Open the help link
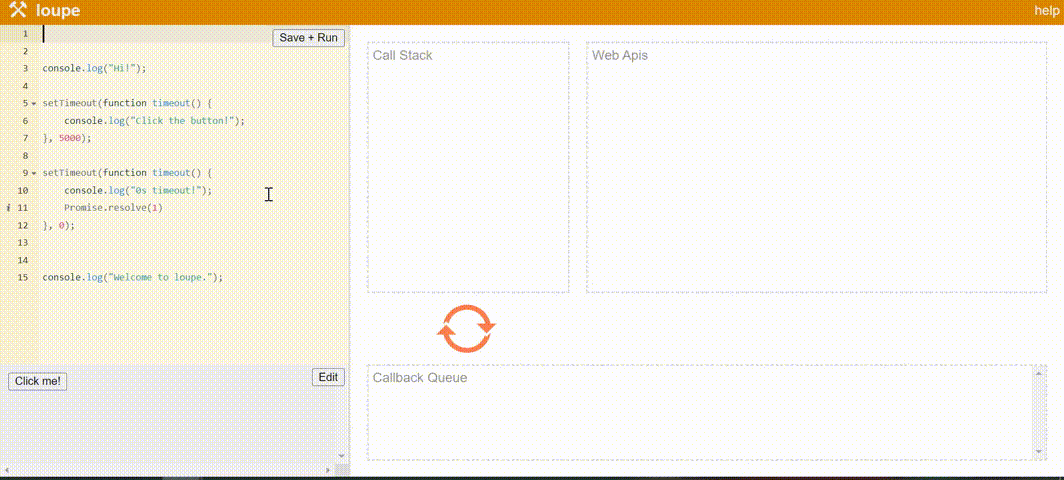Image resolution: width=1064 pixels, height=480 pixels. point(1046,10)
